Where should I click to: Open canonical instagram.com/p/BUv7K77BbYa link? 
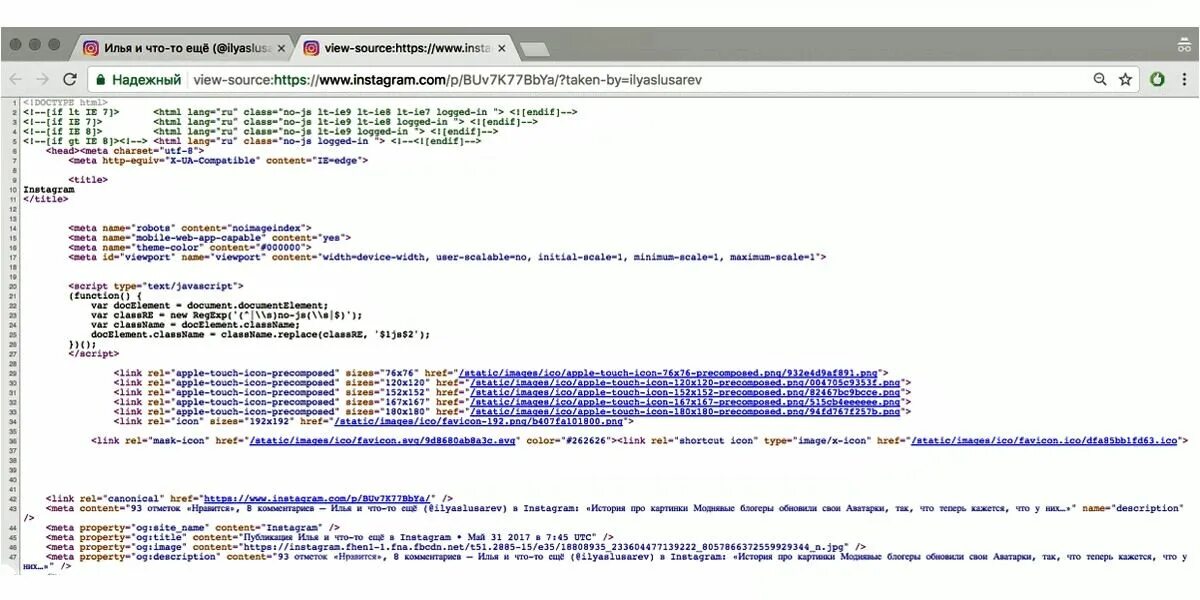[317, 498]
